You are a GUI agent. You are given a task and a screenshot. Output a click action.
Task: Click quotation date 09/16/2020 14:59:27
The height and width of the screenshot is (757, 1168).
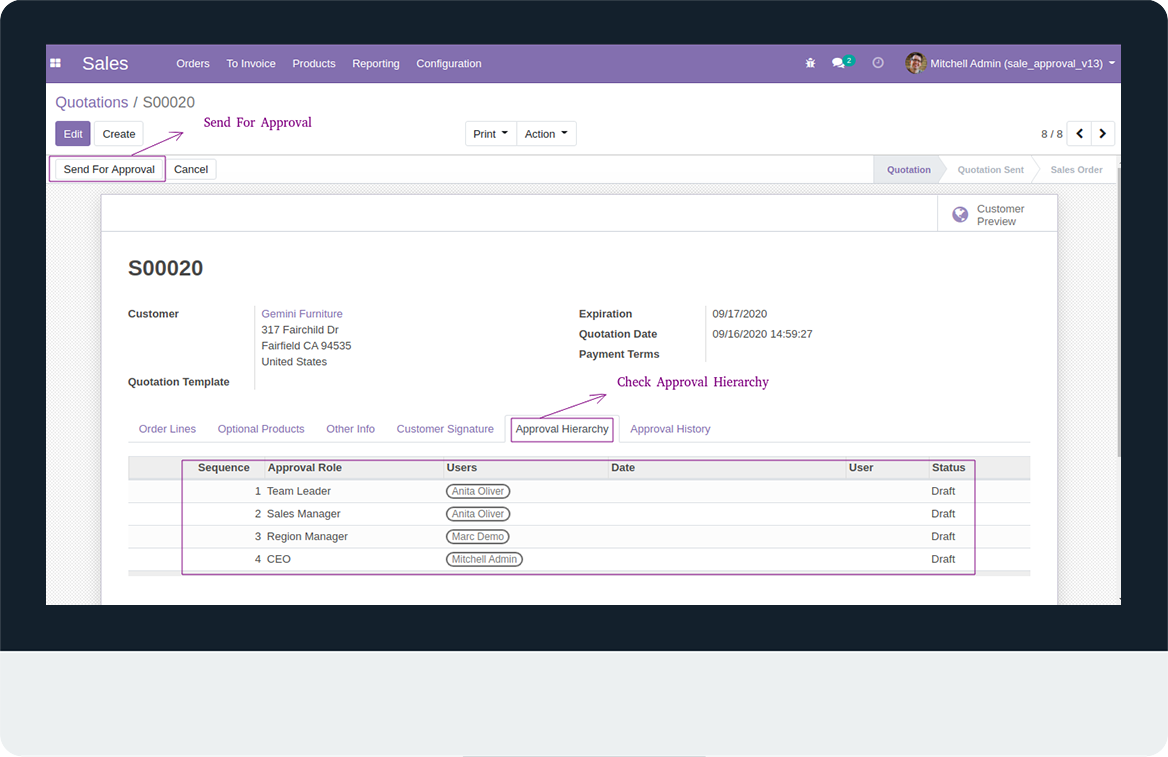(762, 334)
